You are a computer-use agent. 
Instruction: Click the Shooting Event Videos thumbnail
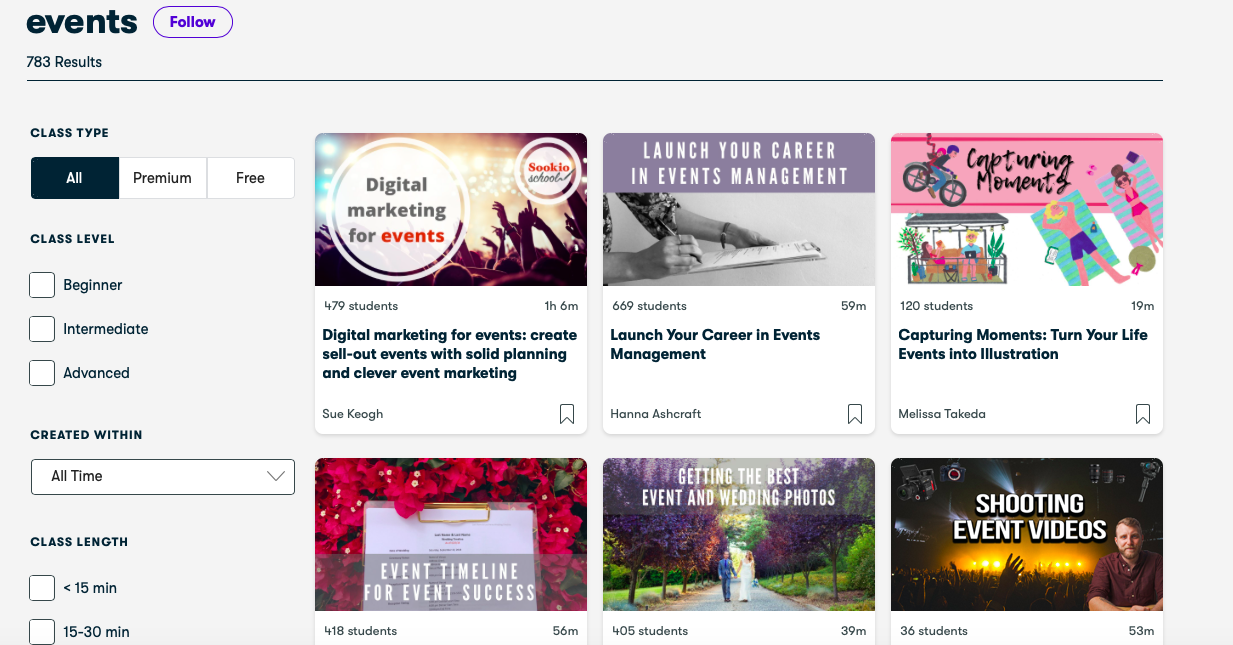pyautogui.click(x=1027, y=534)
